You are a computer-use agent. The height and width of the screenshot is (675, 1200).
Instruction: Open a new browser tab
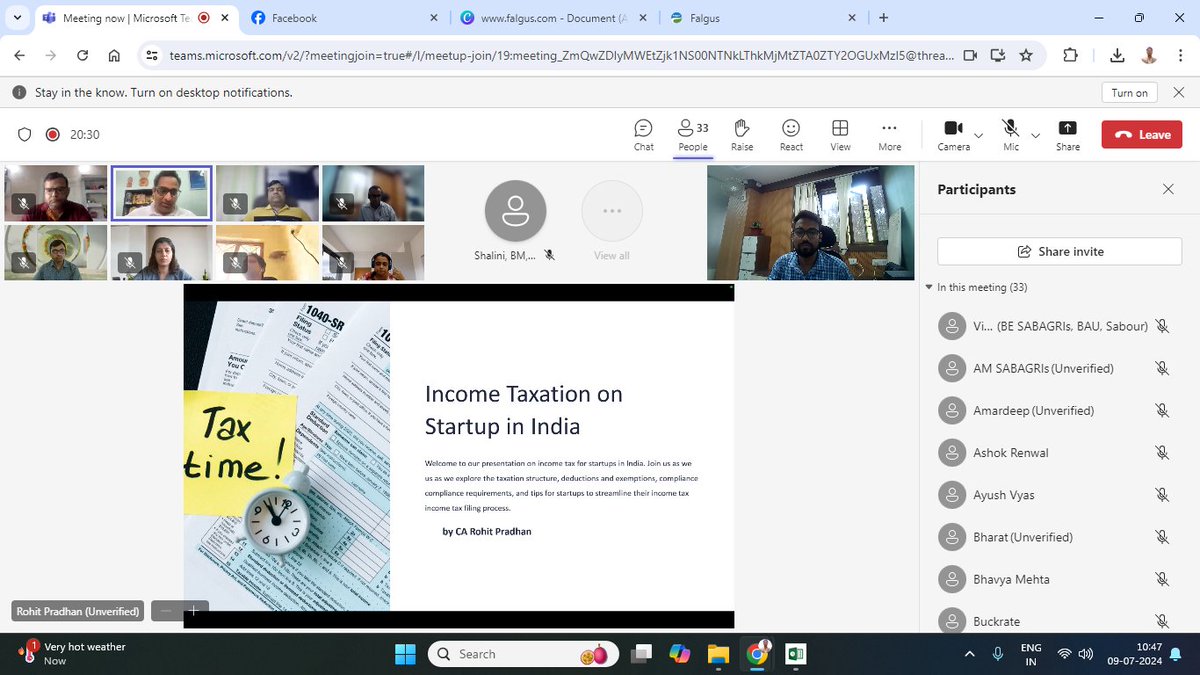(x=883, y=17)
